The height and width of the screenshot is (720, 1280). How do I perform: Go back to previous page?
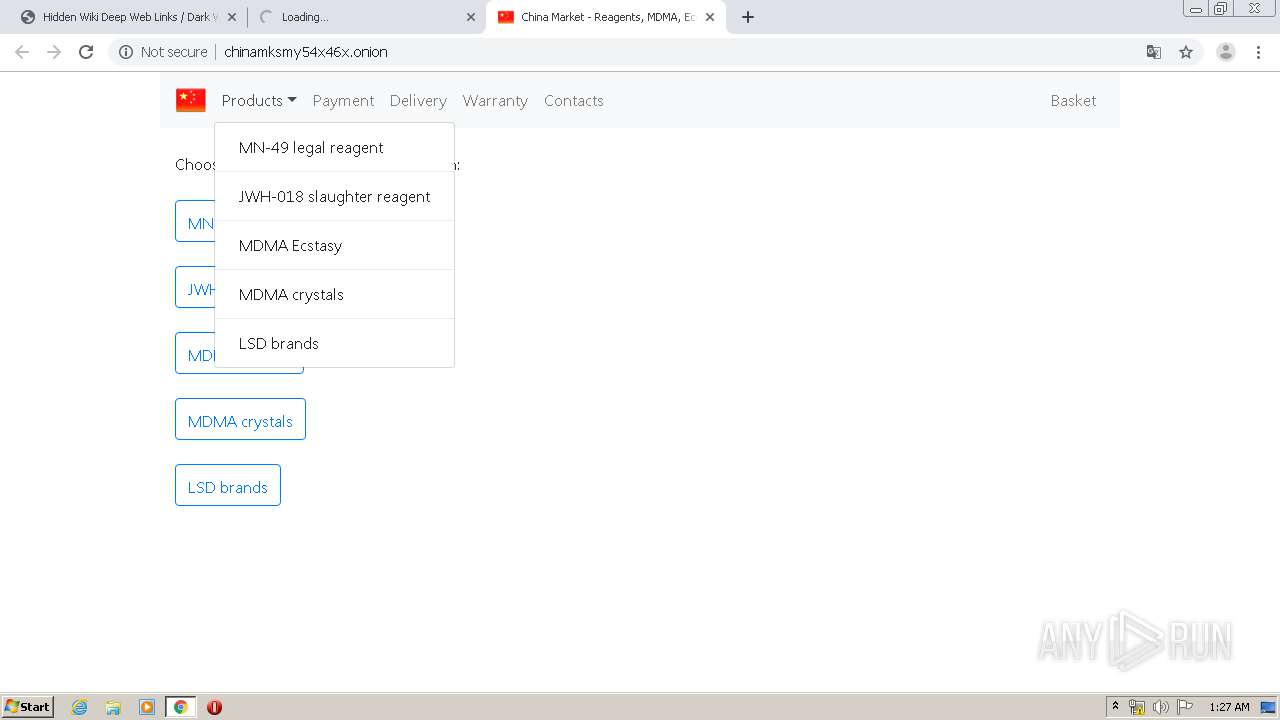click(x=22, y=52)
